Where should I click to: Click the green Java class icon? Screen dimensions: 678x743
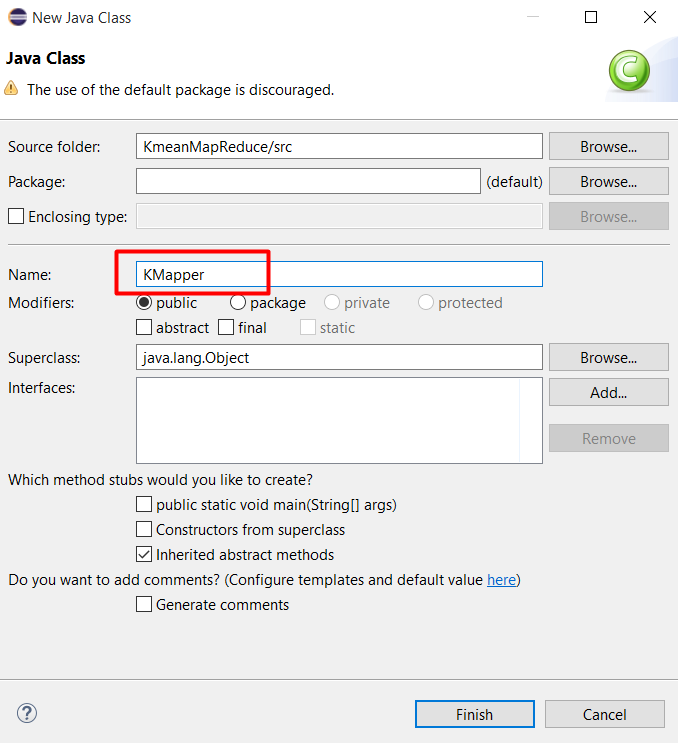coord(629,71)
